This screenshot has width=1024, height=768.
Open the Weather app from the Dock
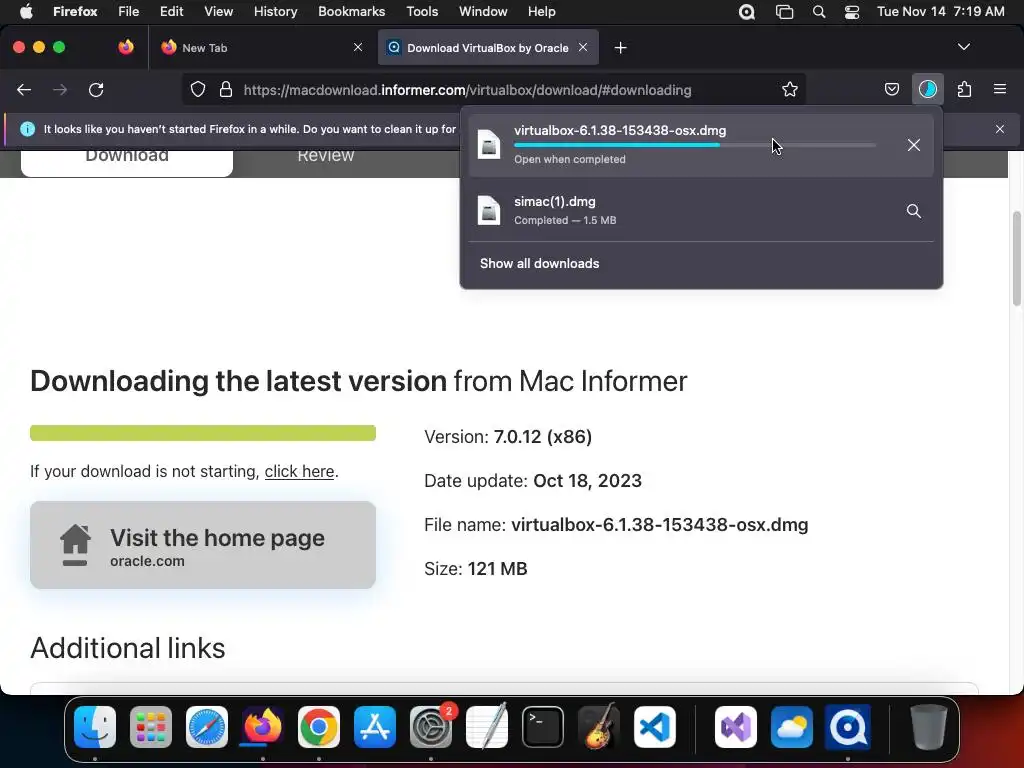coord(792,727)
